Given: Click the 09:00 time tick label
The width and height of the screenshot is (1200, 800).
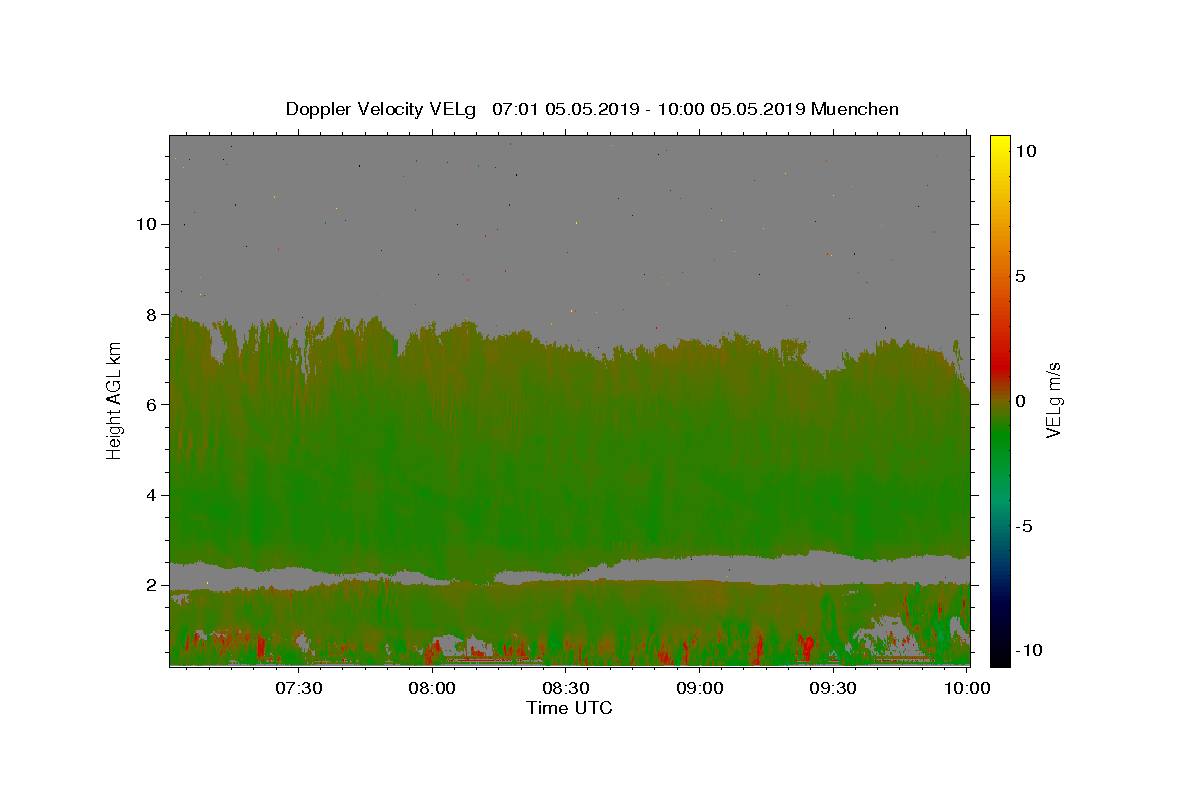Looking at the screenshot, I should (700, 688).
